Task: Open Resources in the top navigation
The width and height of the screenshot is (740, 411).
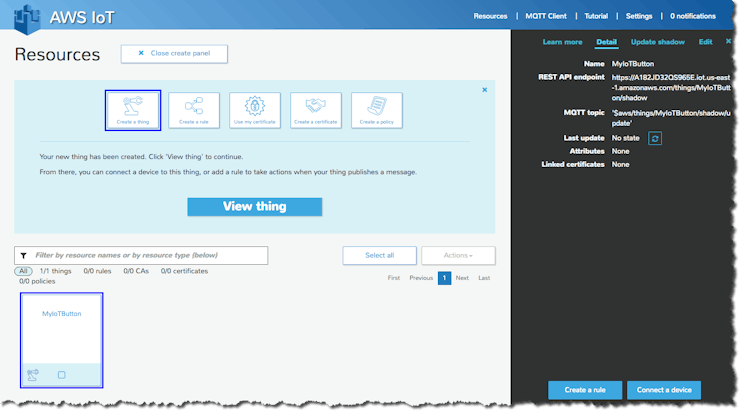Action: click(x=490, y=16)
